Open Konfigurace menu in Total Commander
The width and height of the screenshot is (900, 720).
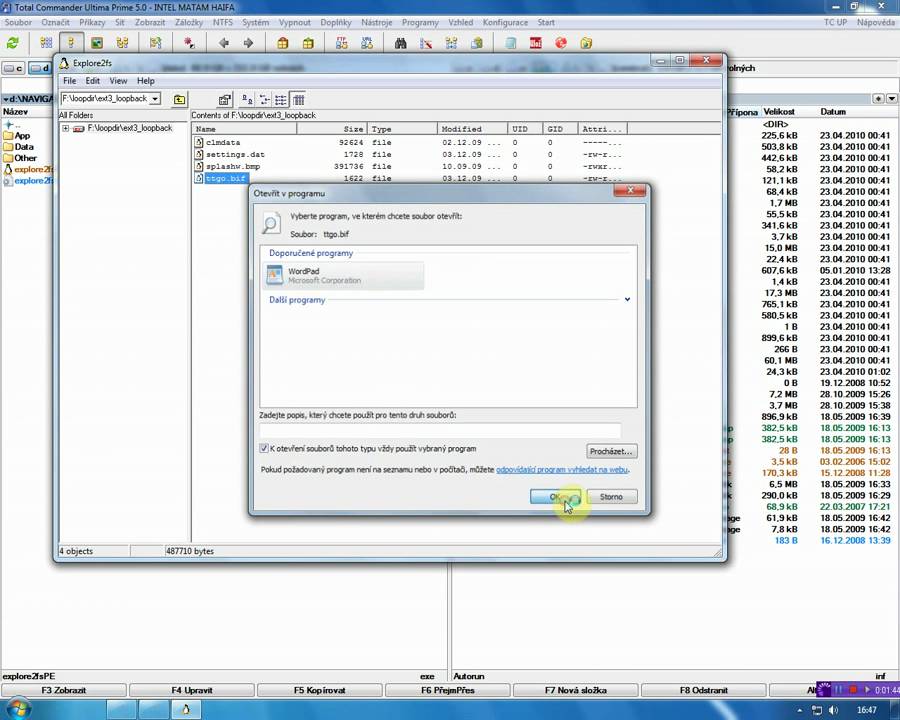(x=505, y=22)
